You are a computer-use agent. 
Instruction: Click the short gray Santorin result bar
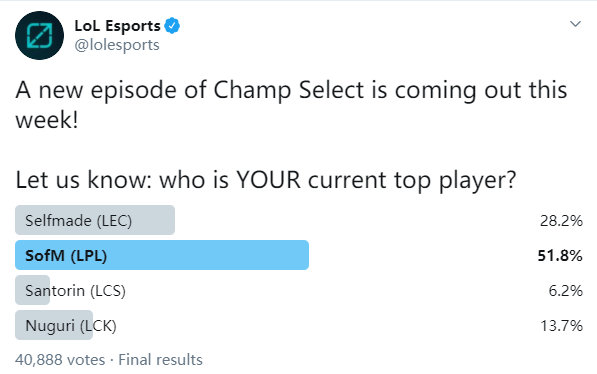tap(32, 290)
